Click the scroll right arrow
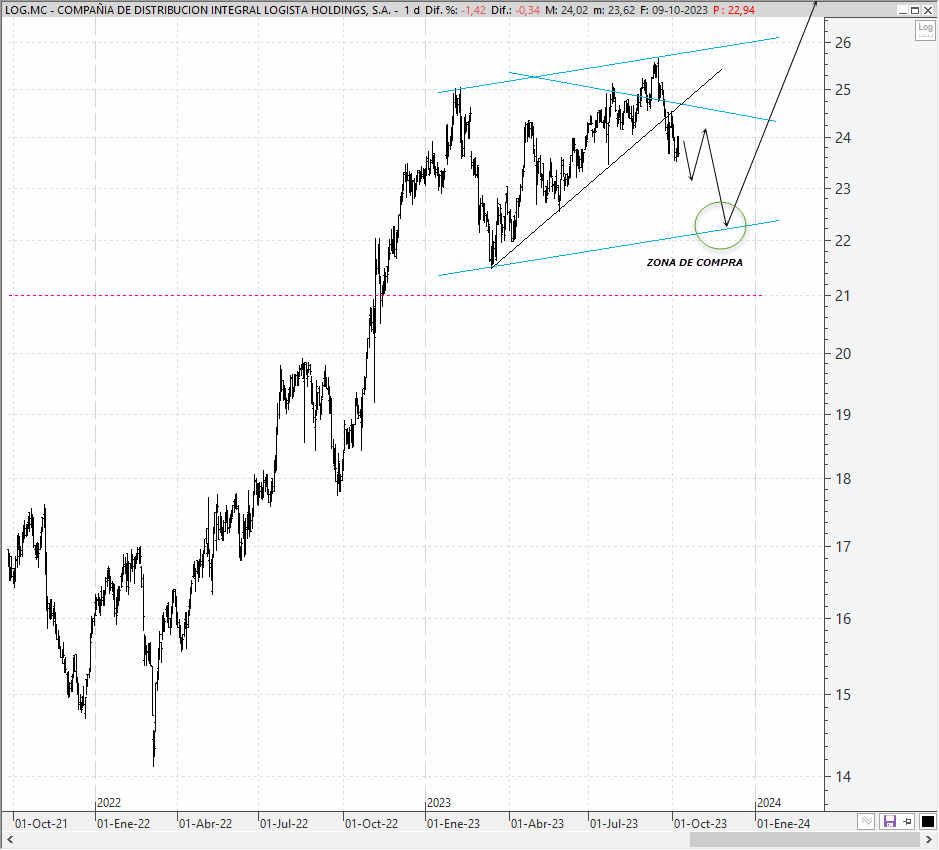 tap(929, 840)
